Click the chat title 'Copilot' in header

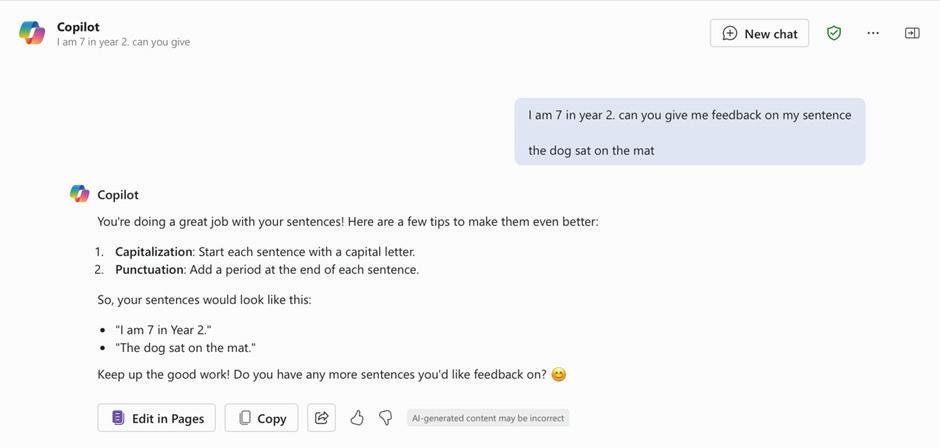click(x=78, y=27)
